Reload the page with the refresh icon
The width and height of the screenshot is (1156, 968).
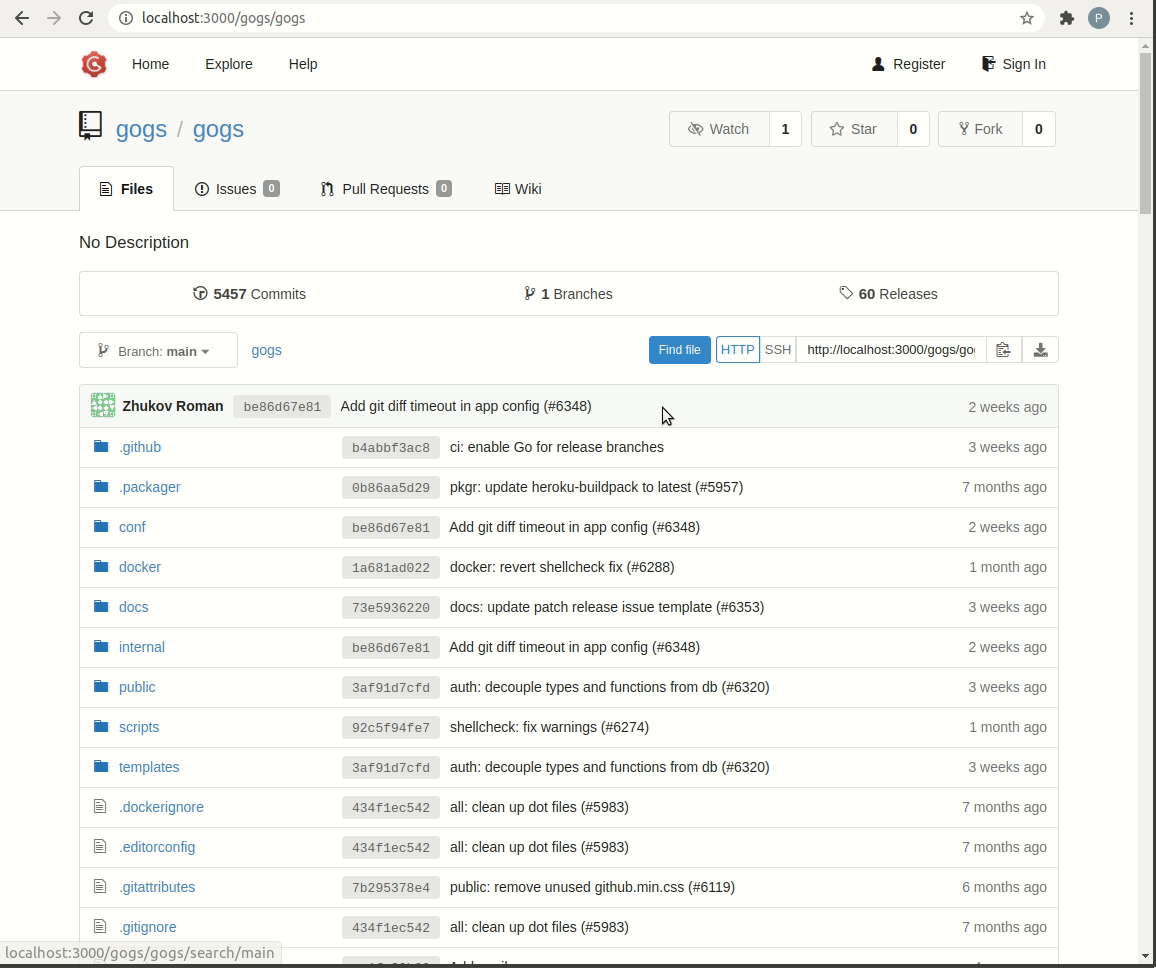86,18
